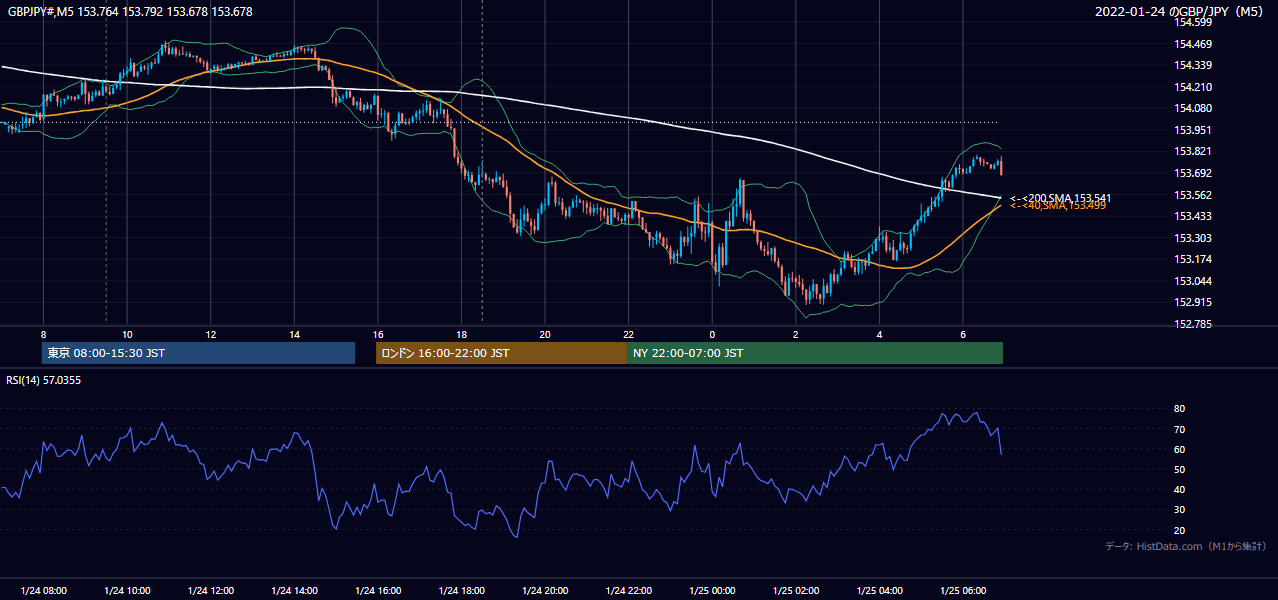The height and width of the screenshot is (600, 1278).
Task: Click hour label 0 on the chart axis
Action: pos(712,334)
